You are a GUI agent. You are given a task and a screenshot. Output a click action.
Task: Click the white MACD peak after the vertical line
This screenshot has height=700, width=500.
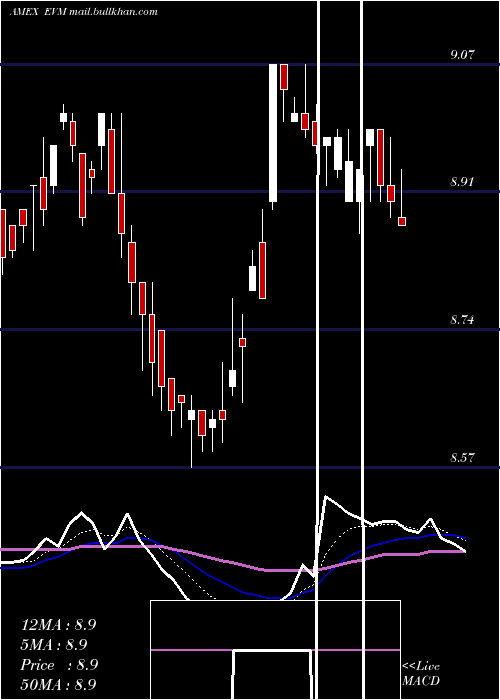pyautogui.click(x=327, y=496)
